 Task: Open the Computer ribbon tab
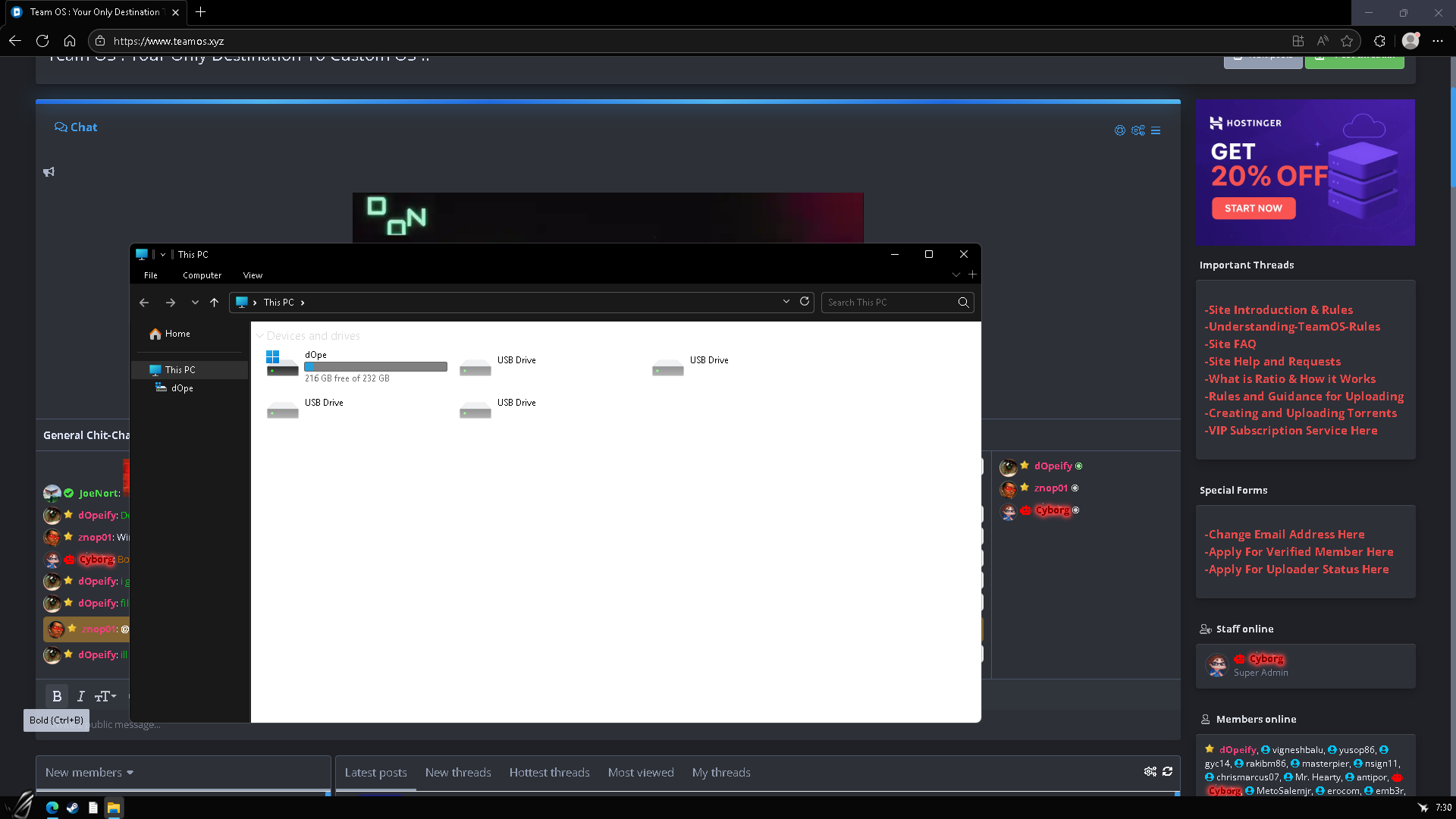(202, 275)
